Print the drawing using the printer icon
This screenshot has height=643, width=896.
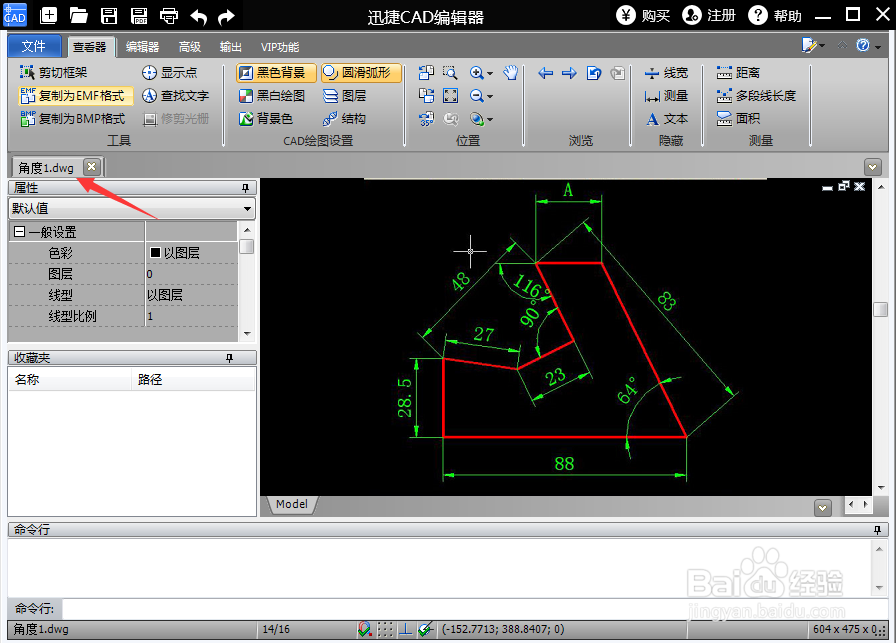coord(169,15)
